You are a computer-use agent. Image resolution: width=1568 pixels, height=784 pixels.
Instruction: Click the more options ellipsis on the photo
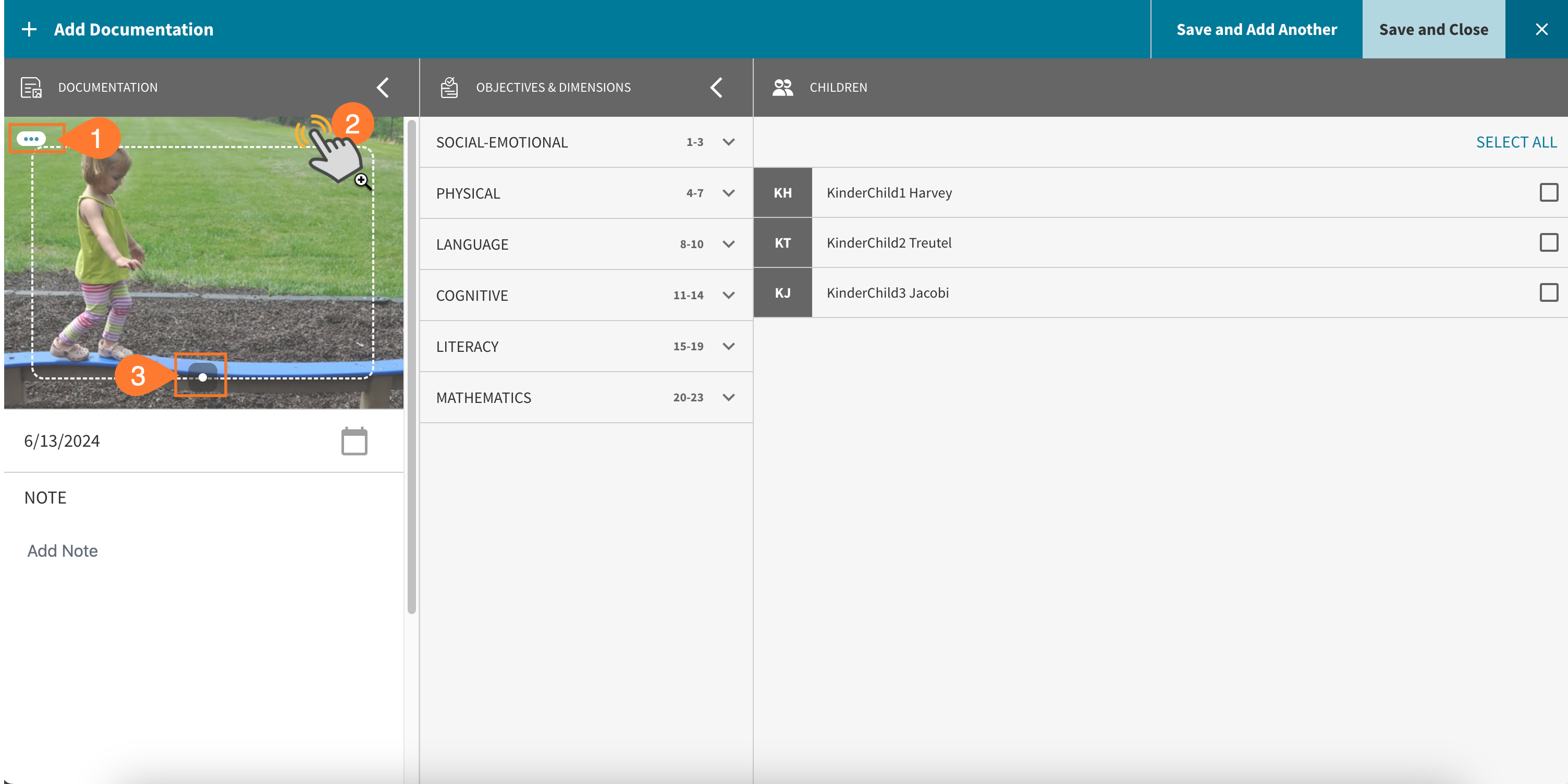(x=33, y=138)
